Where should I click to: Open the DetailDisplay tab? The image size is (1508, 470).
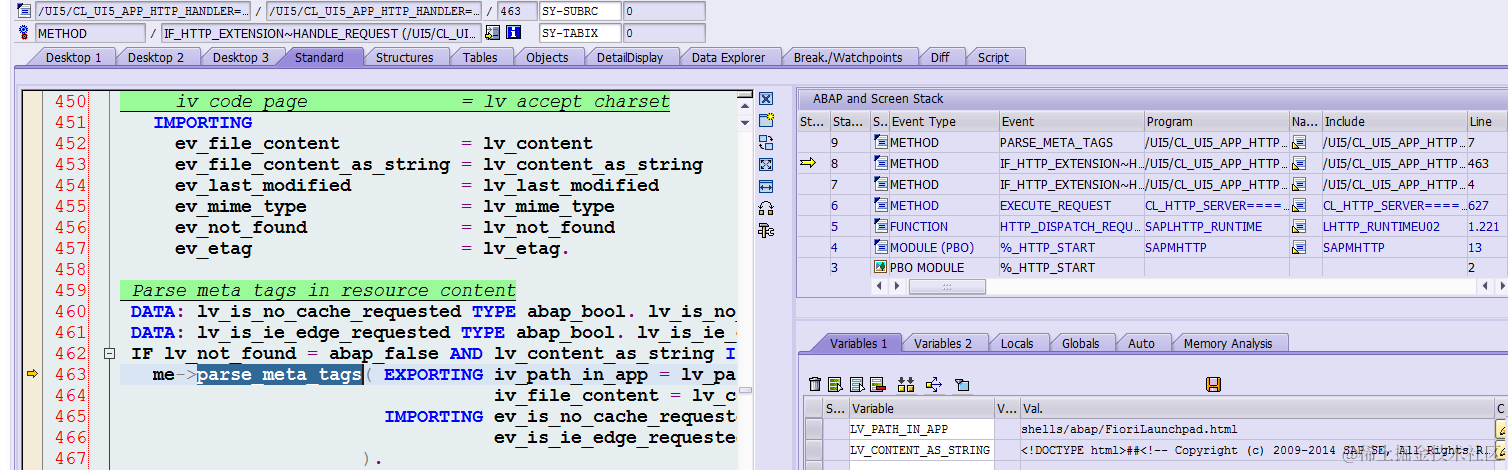click(629, 57)
